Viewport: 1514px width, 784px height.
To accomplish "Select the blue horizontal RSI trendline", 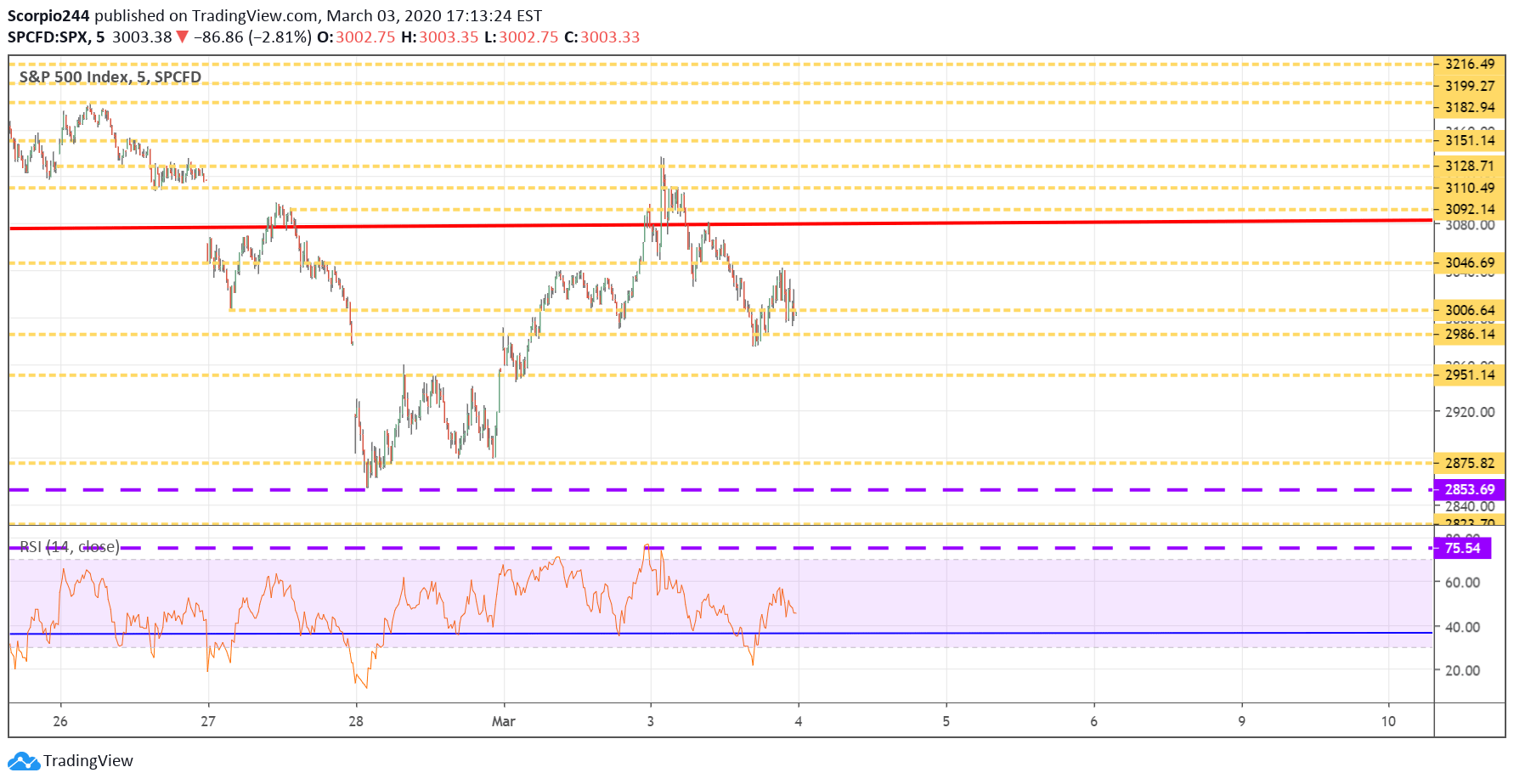I will pyautogui.click(x=720, y=634).
